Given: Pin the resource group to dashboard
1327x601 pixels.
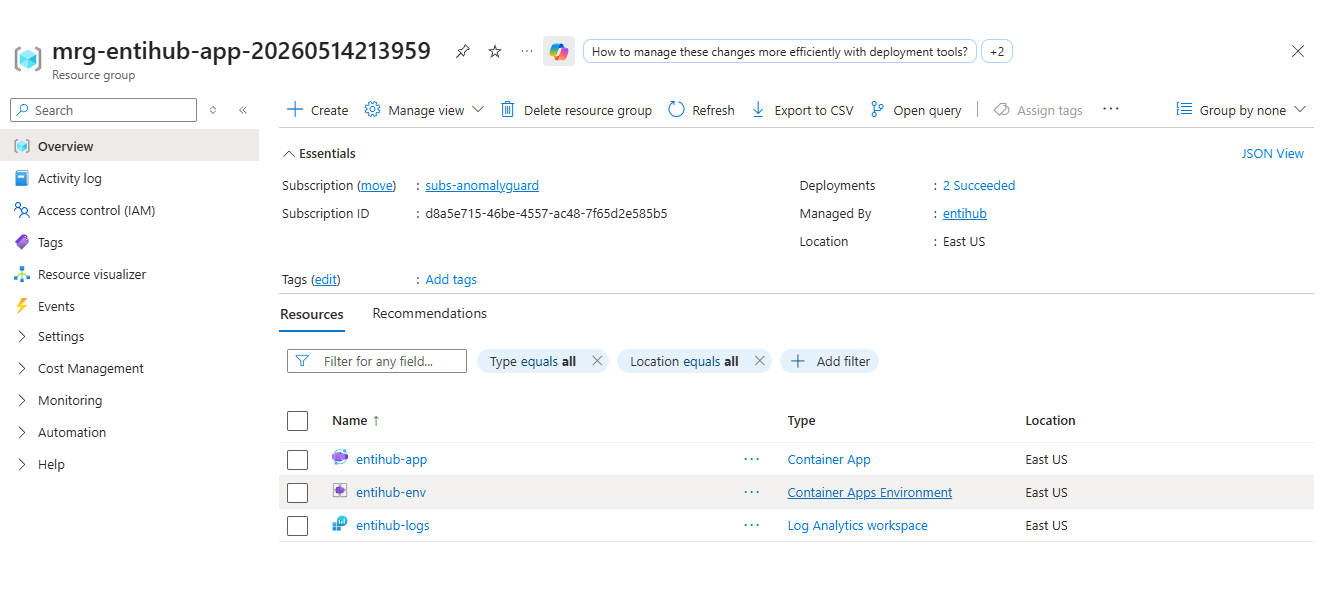Looking at the screenshot, I should point(462,51).
